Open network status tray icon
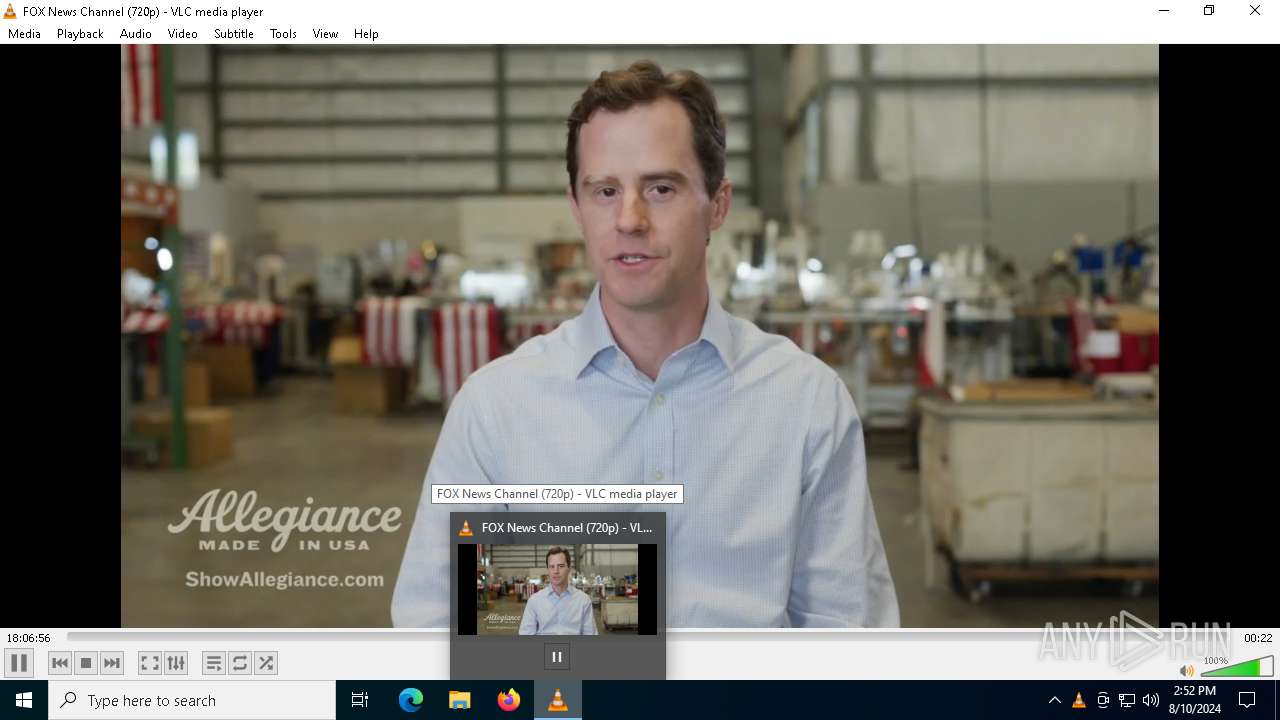 [x=1127, y=700]
